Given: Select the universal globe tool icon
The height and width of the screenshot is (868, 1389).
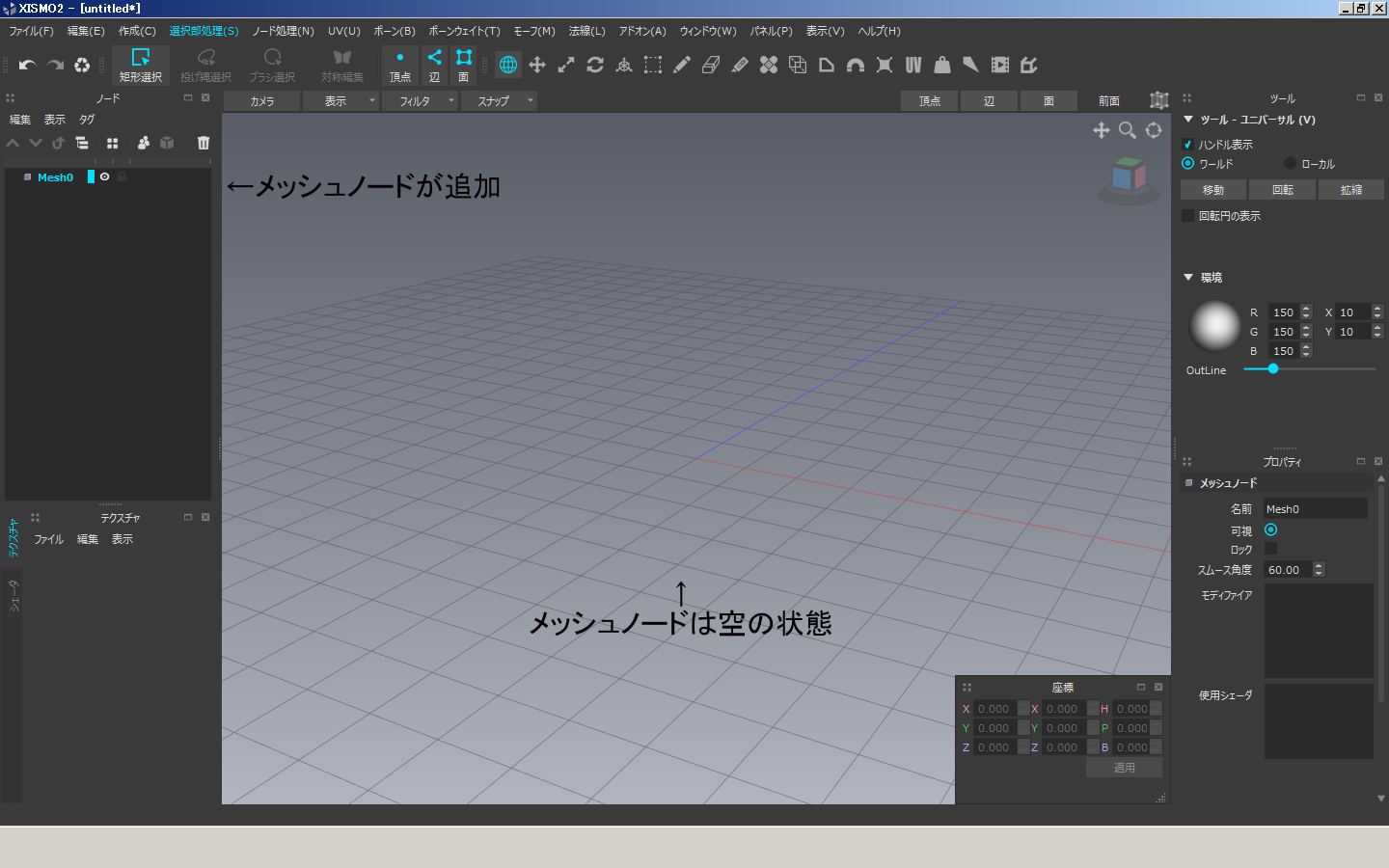Looking at the screenshot, I should click(x=508, y=65).
